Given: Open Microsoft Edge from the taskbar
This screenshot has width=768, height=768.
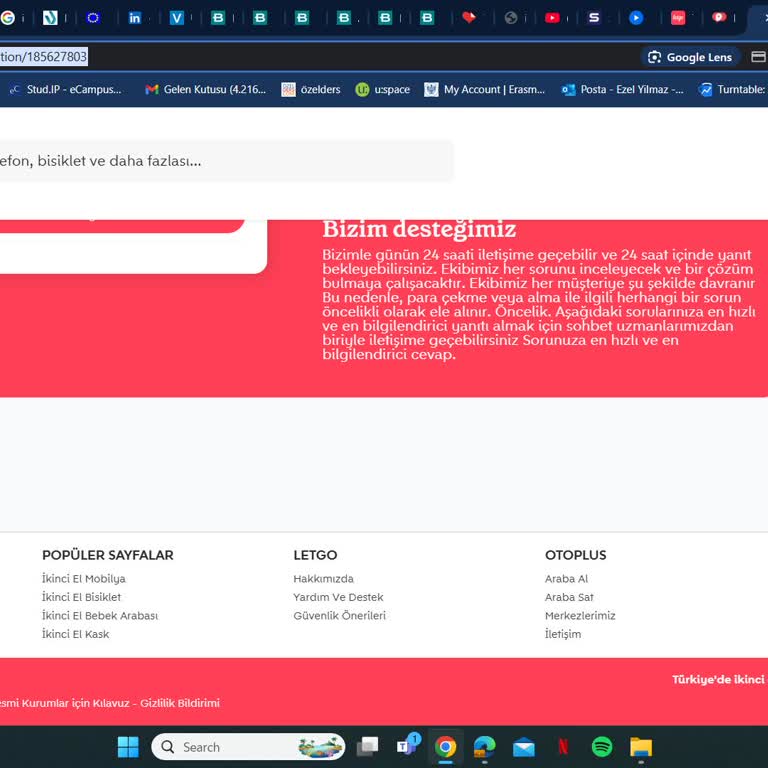Looking at the screenshot, I should (484, 747).
